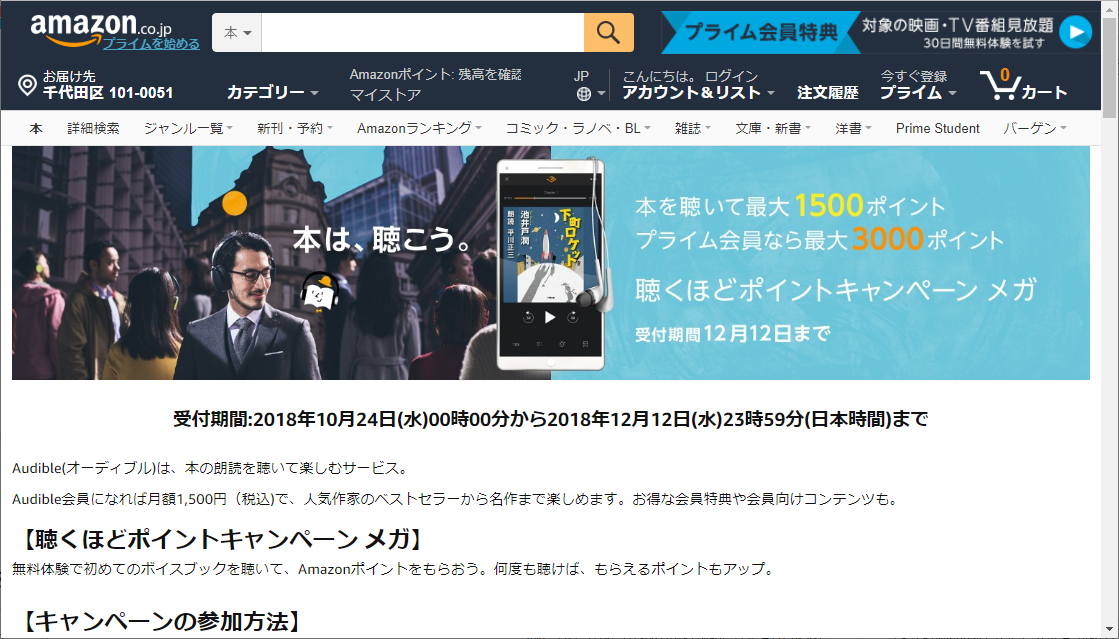The height and width of the screenshot is (639, 1119).
Task: Open the 本 search category dropdown
Action: (236, 31)
